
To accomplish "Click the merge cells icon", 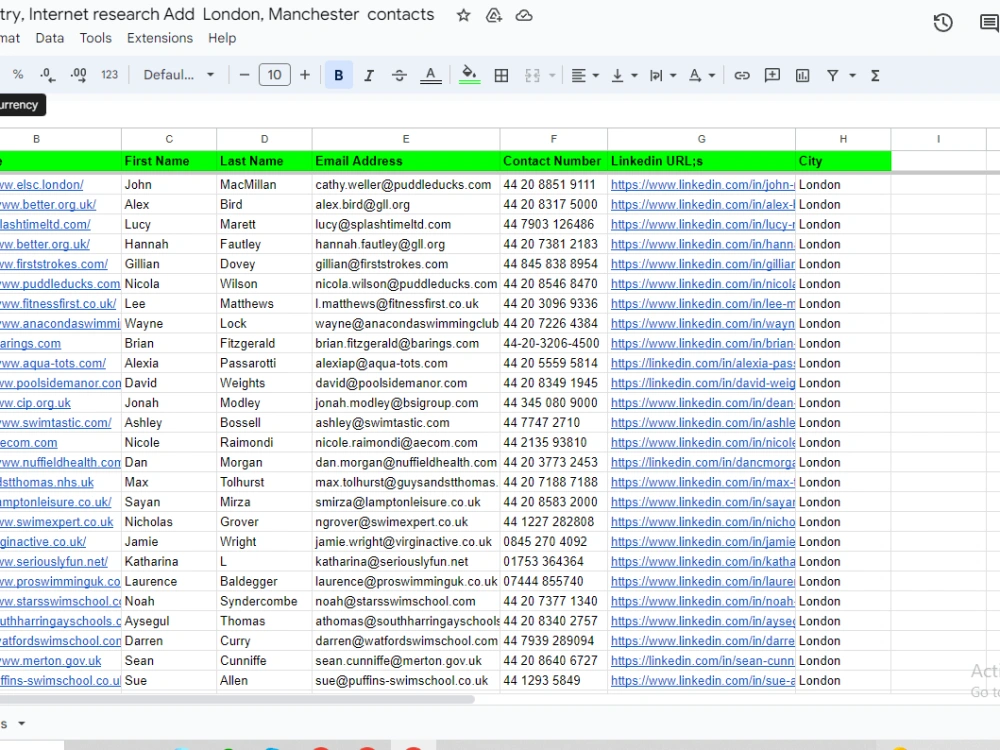I will (533, 75).
